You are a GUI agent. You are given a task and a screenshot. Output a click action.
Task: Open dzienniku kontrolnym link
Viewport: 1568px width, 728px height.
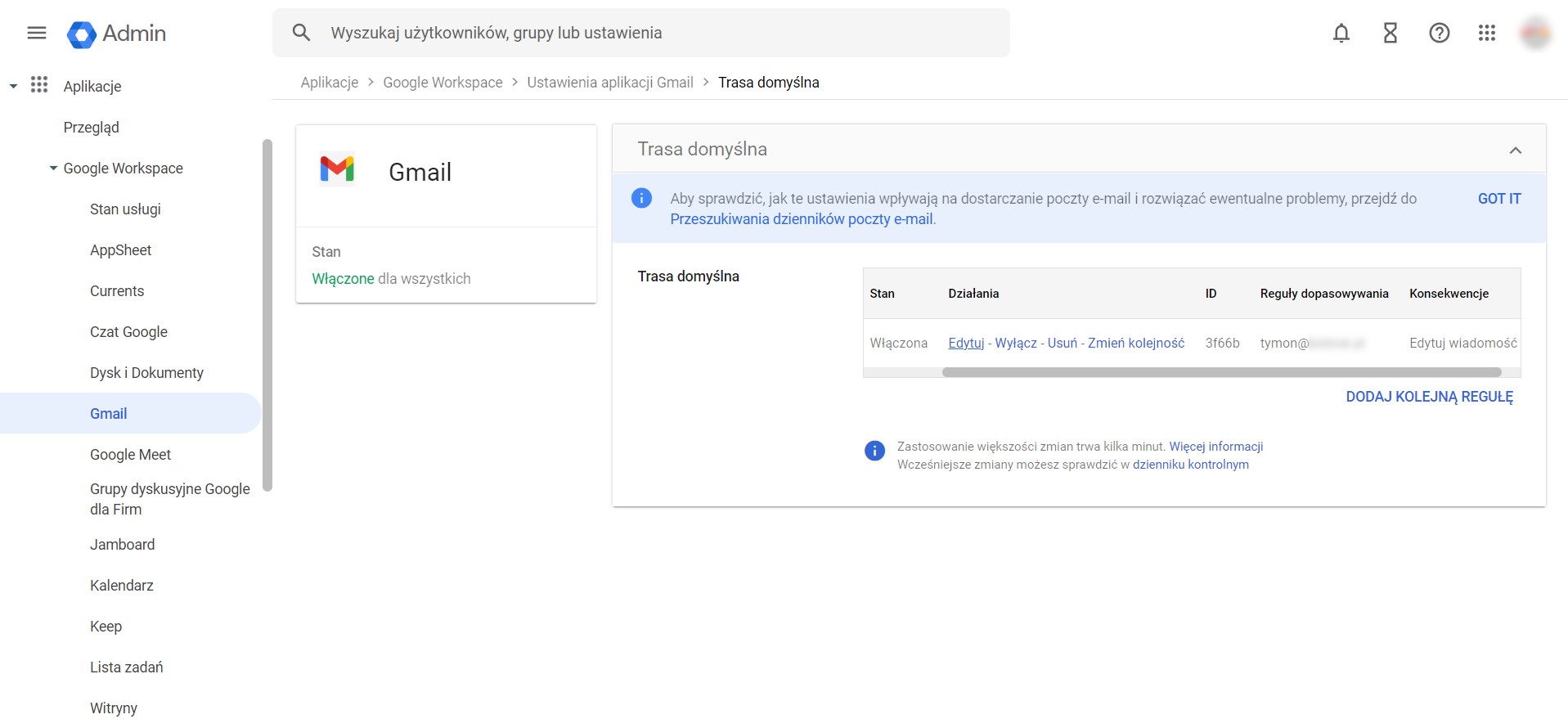[1191, 465]
